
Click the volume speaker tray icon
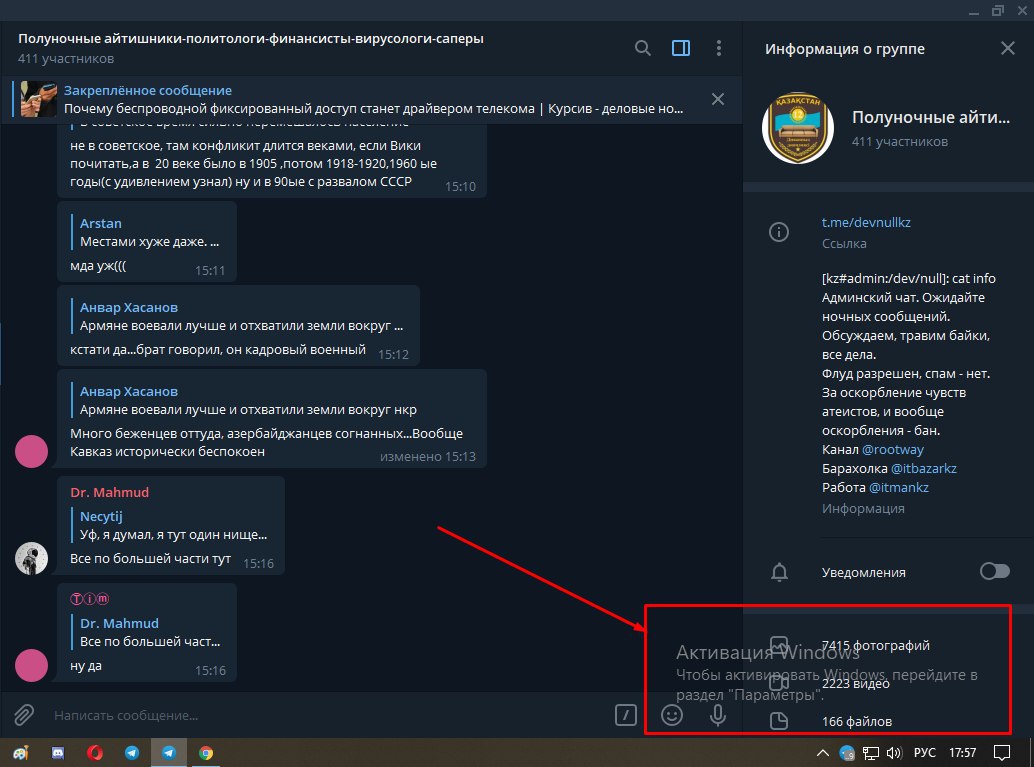coord(894,752)
